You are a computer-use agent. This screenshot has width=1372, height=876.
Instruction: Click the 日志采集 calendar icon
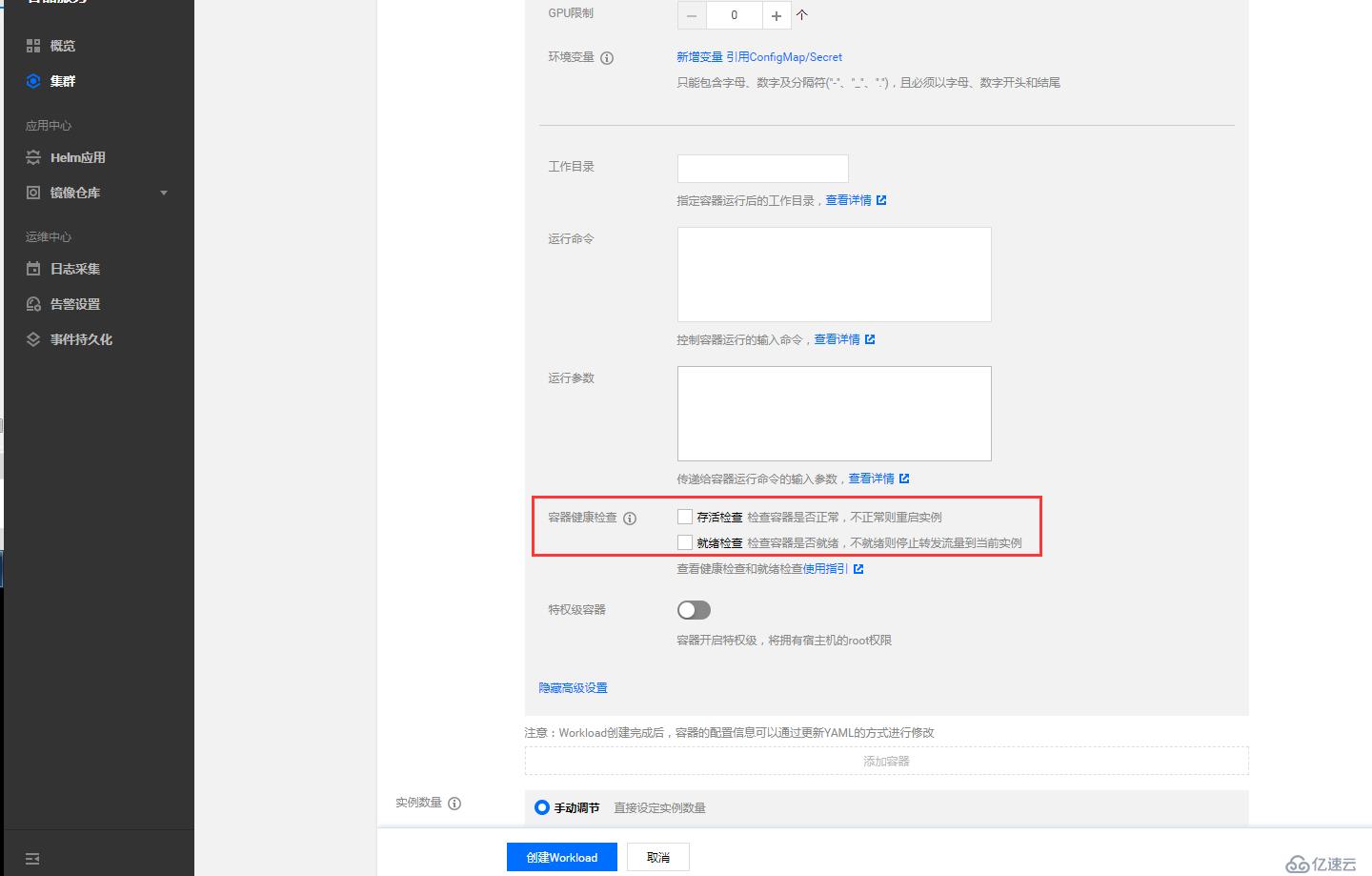point(33,269)
